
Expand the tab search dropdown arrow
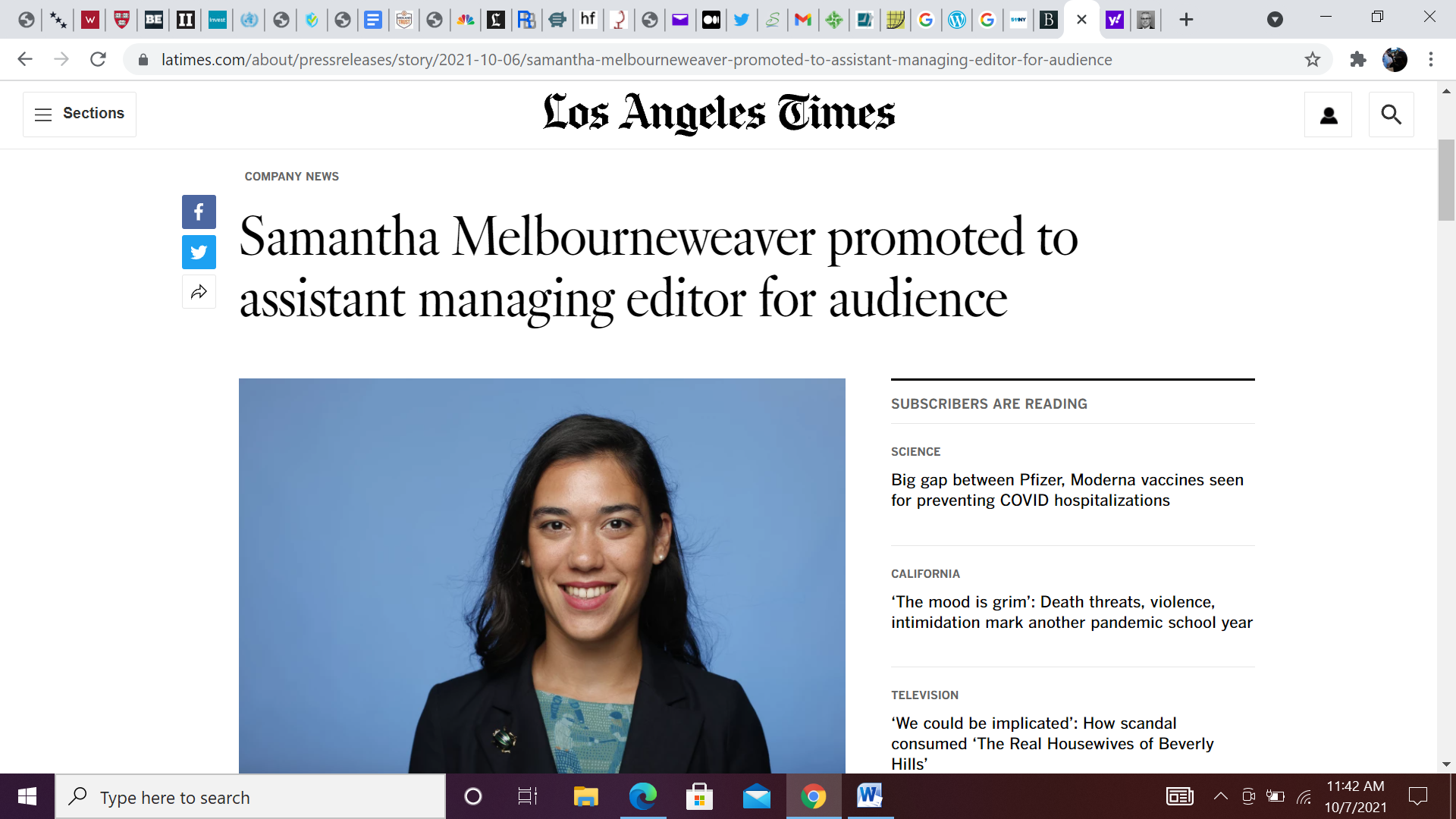[1275, 20]
